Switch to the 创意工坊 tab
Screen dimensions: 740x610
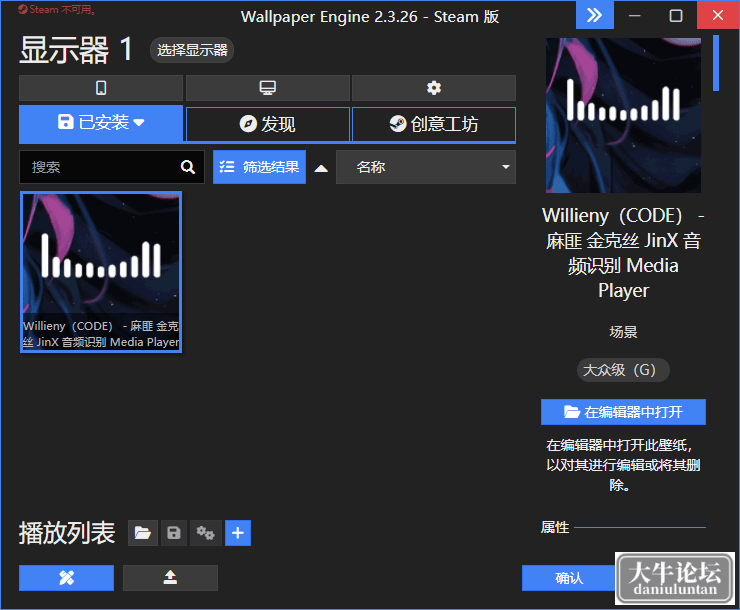tap(434, 124)
